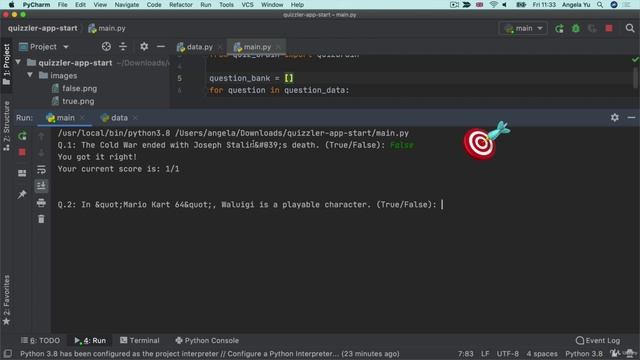Restore the Run panel layout
This screenshot has width=640, height=360.
22,173
